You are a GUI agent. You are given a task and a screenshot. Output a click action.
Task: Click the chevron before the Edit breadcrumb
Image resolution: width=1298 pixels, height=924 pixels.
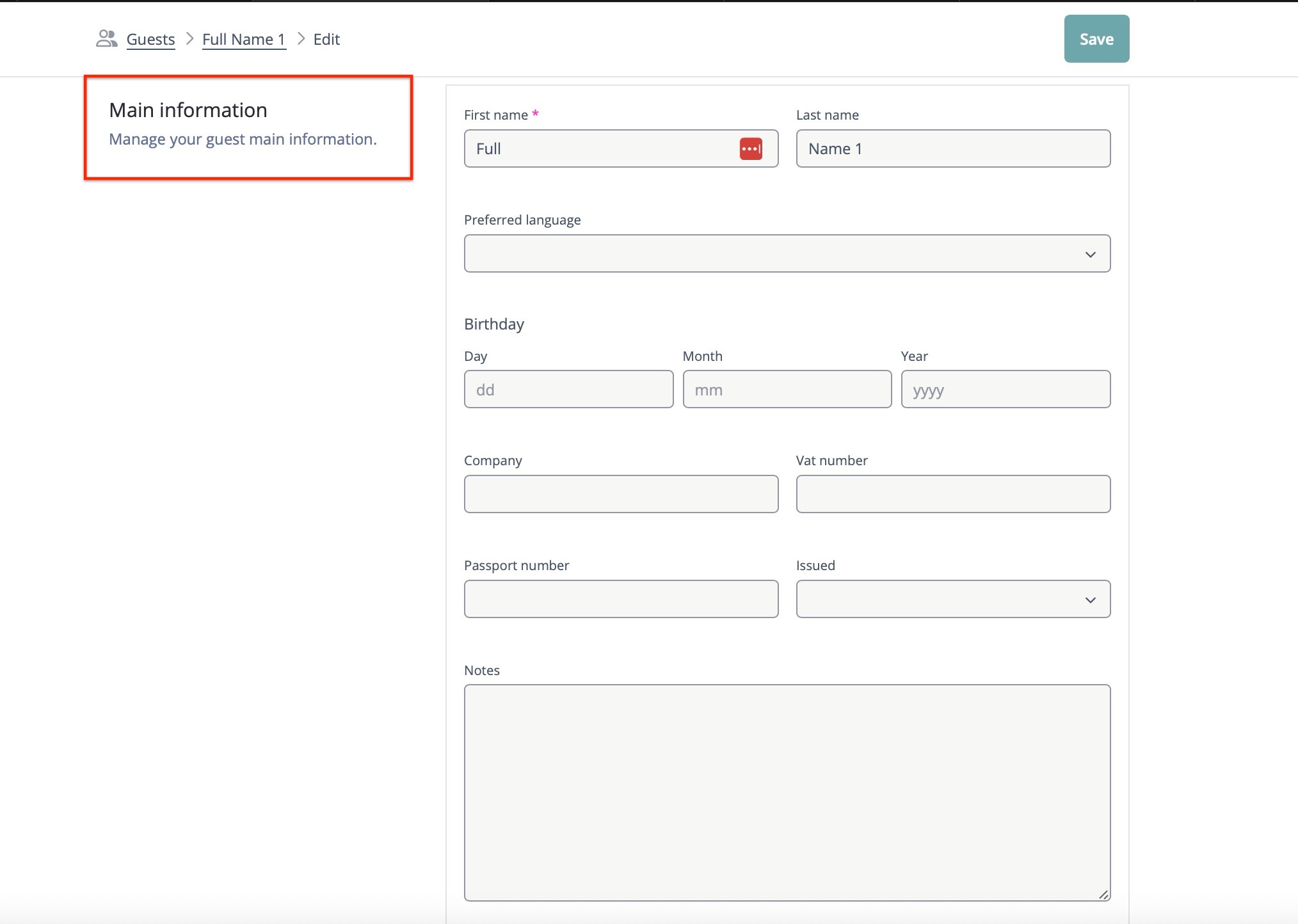click(300, 38)
